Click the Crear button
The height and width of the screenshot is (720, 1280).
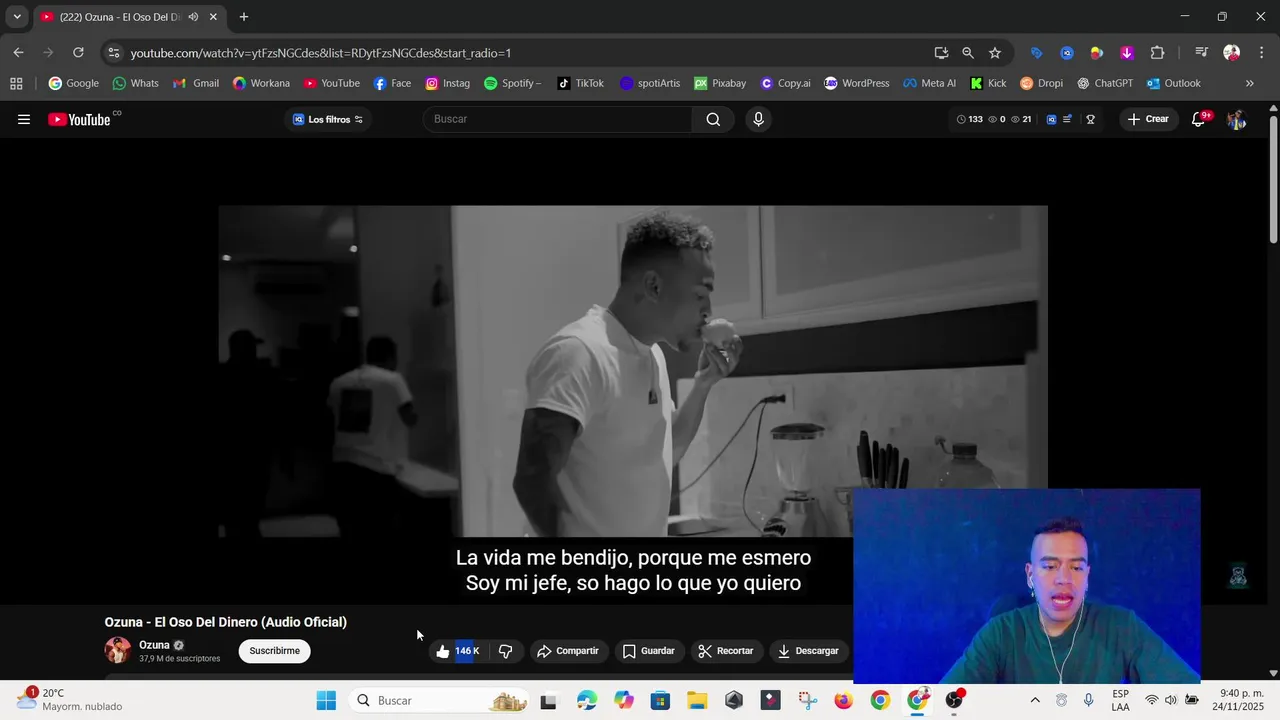1148,119
